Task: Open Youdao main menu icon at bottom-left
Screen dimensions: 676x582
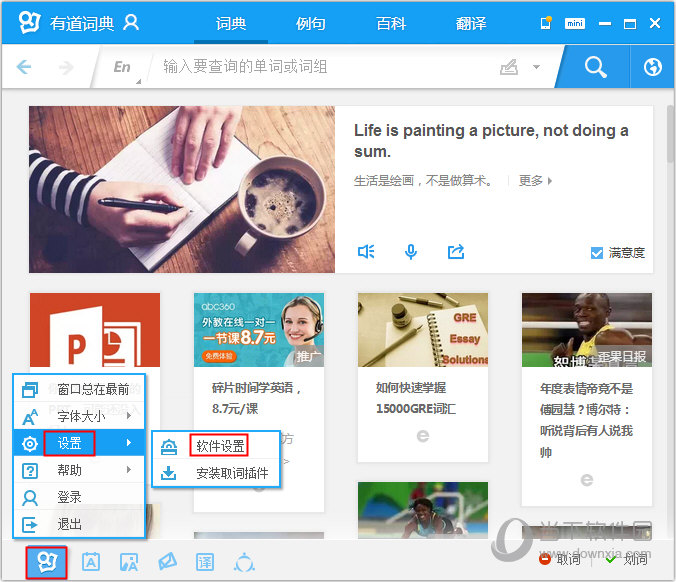Action: [46, 562]
